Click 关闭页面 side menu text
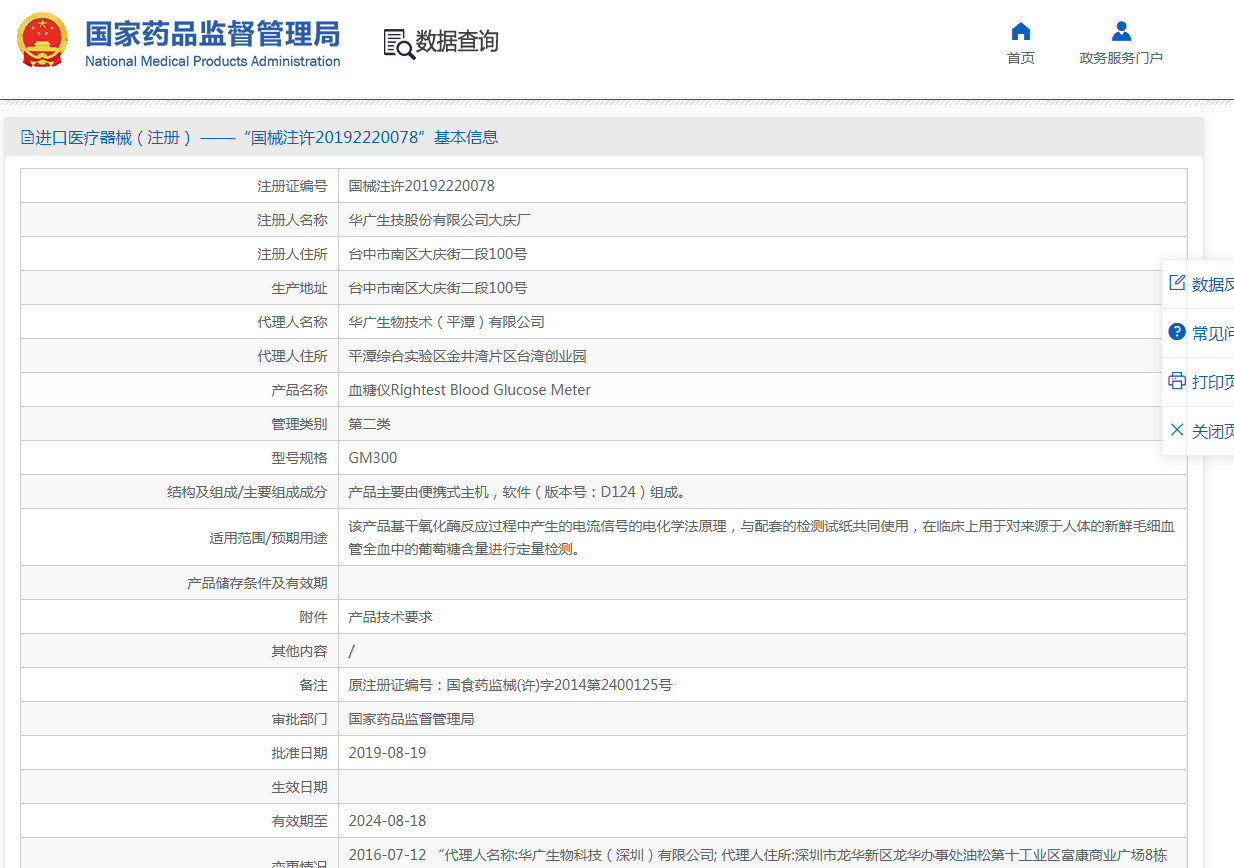Image resolution: width=1234 pixels, height=868 pixels. 1213,432
